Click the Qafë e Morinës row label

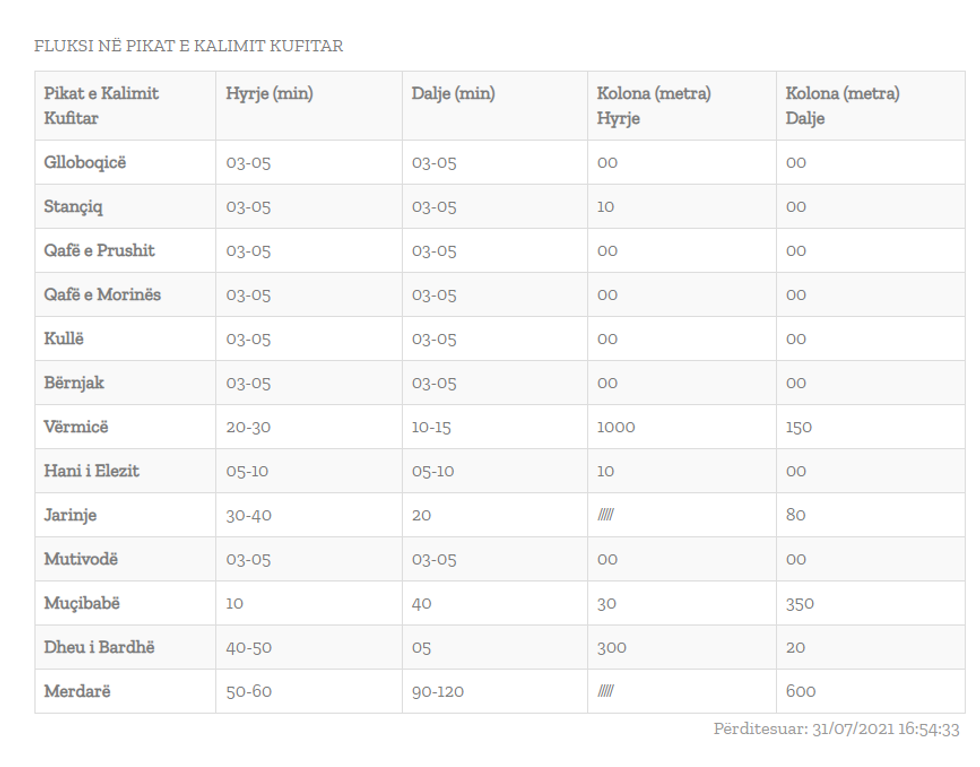pyautogui.click(x=102, y=295)
